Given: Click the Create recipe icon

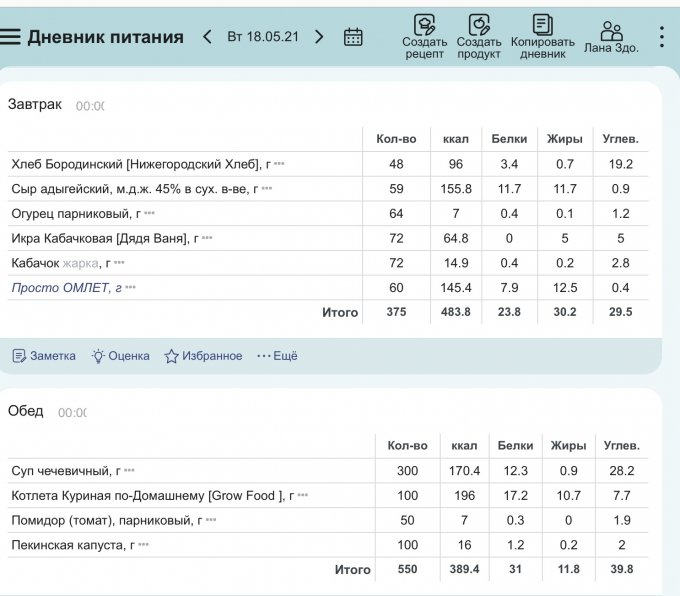Looking at the screenshot, I should tap(424, 25).
